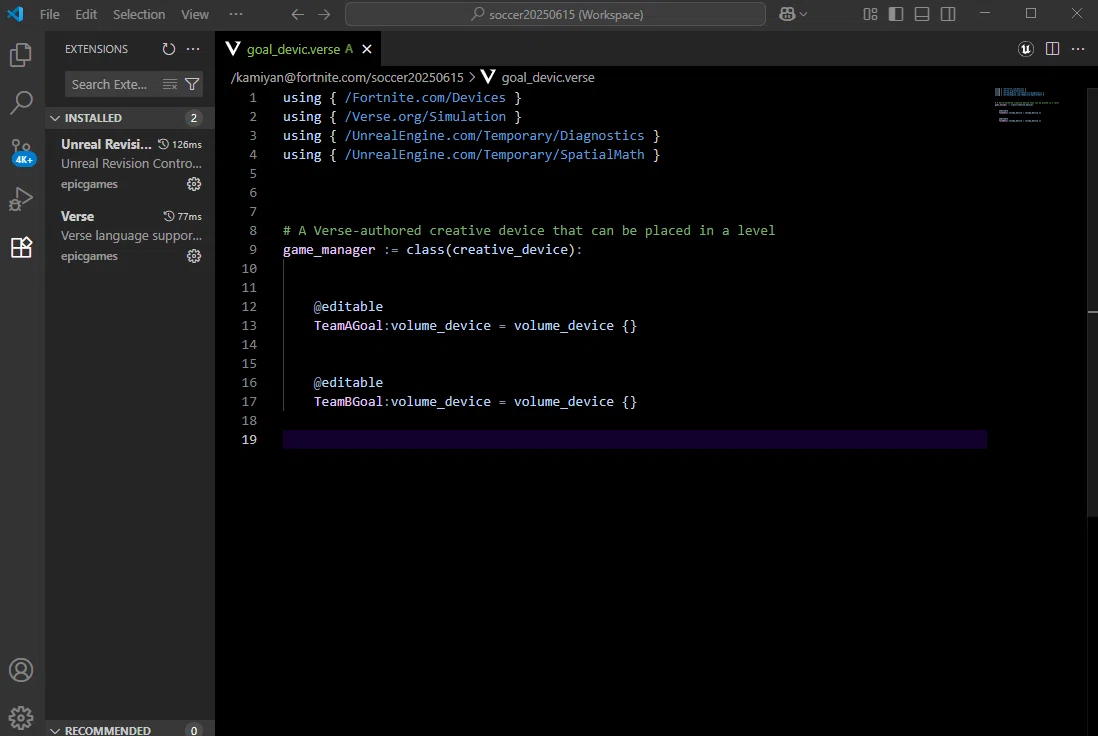The width and height of the screenshot is (1098, 736).
Task: Open the Explorer view in activity bar
Action: 21,55
